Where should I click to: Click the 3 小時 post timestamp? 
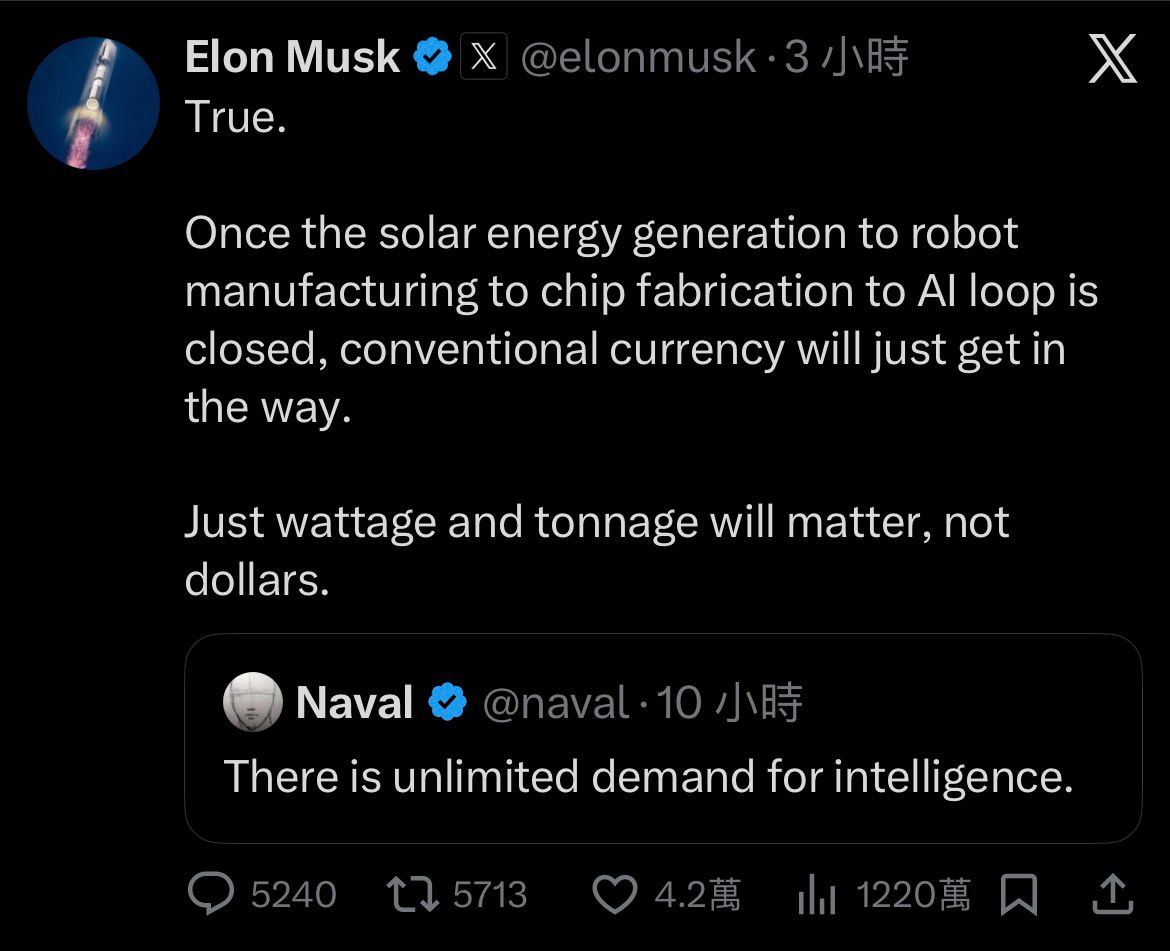tap(847, 57)
